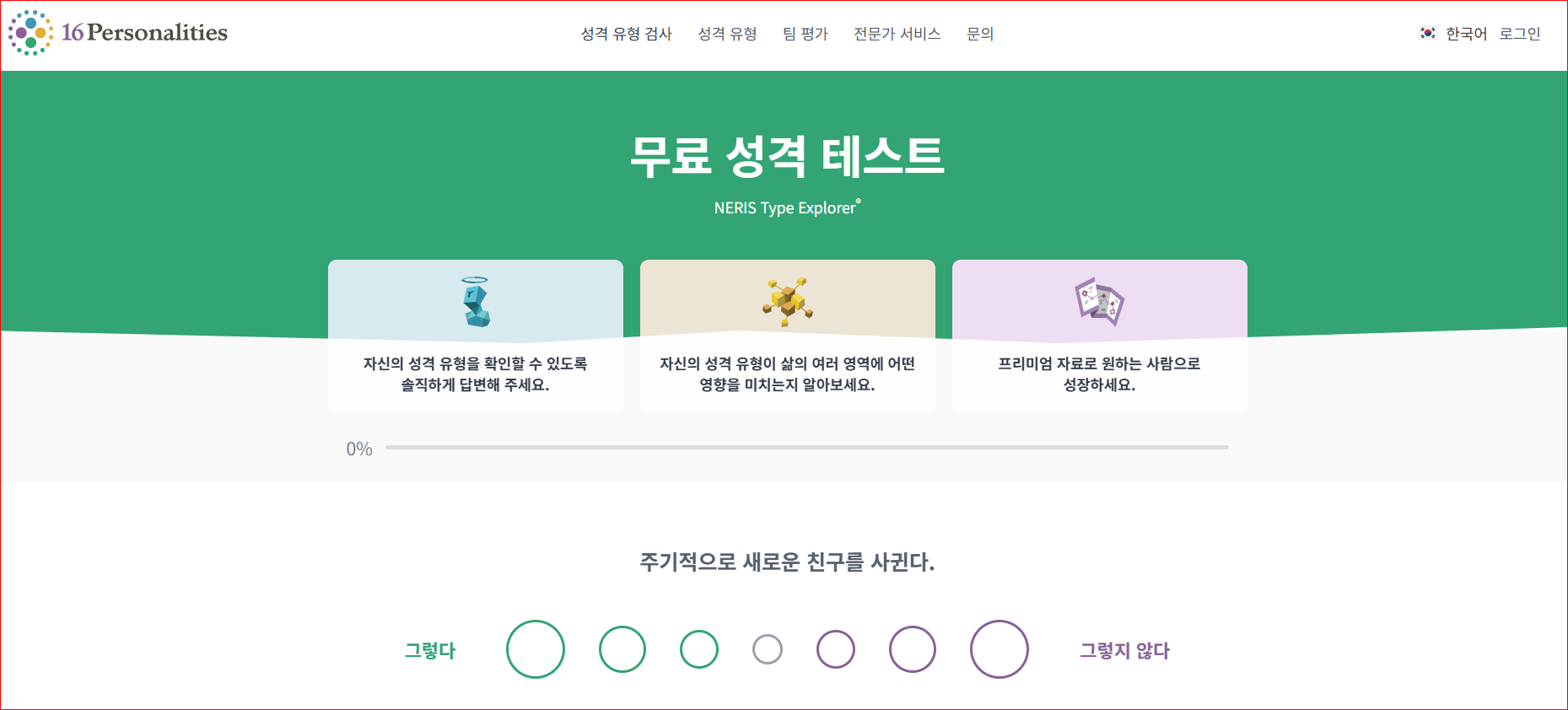Open the 성격 유형 검사 menu
This screenshot has width=1568, height=710.
pos(626,34)
